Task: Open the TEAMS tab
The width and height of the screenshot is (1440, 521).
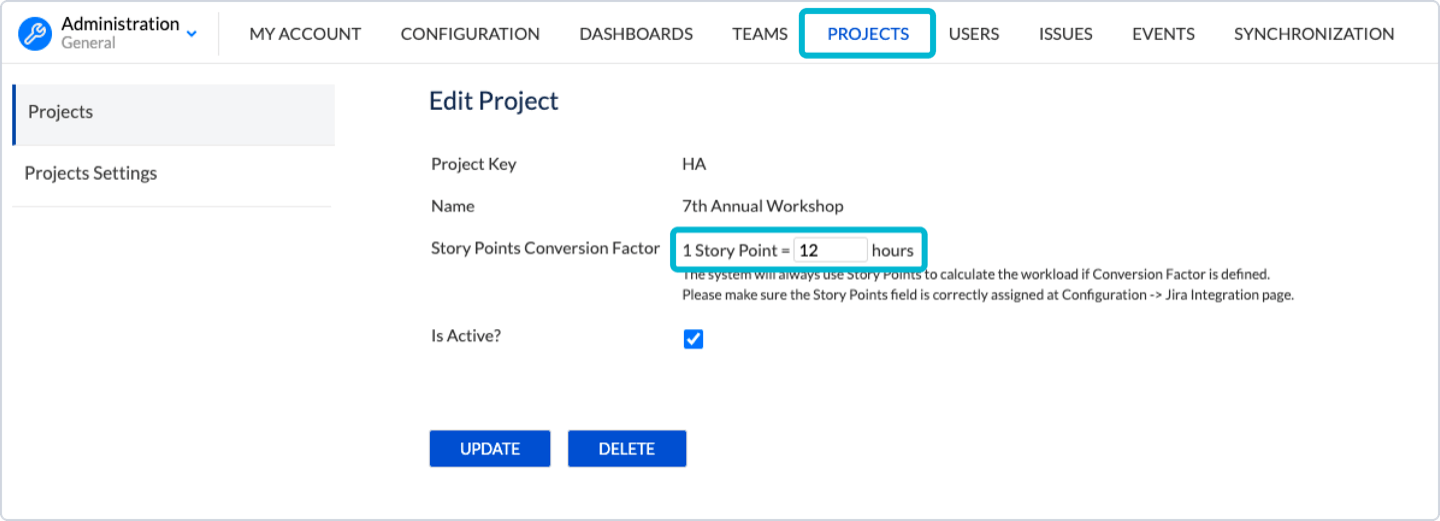Action: tap(760, 34)
